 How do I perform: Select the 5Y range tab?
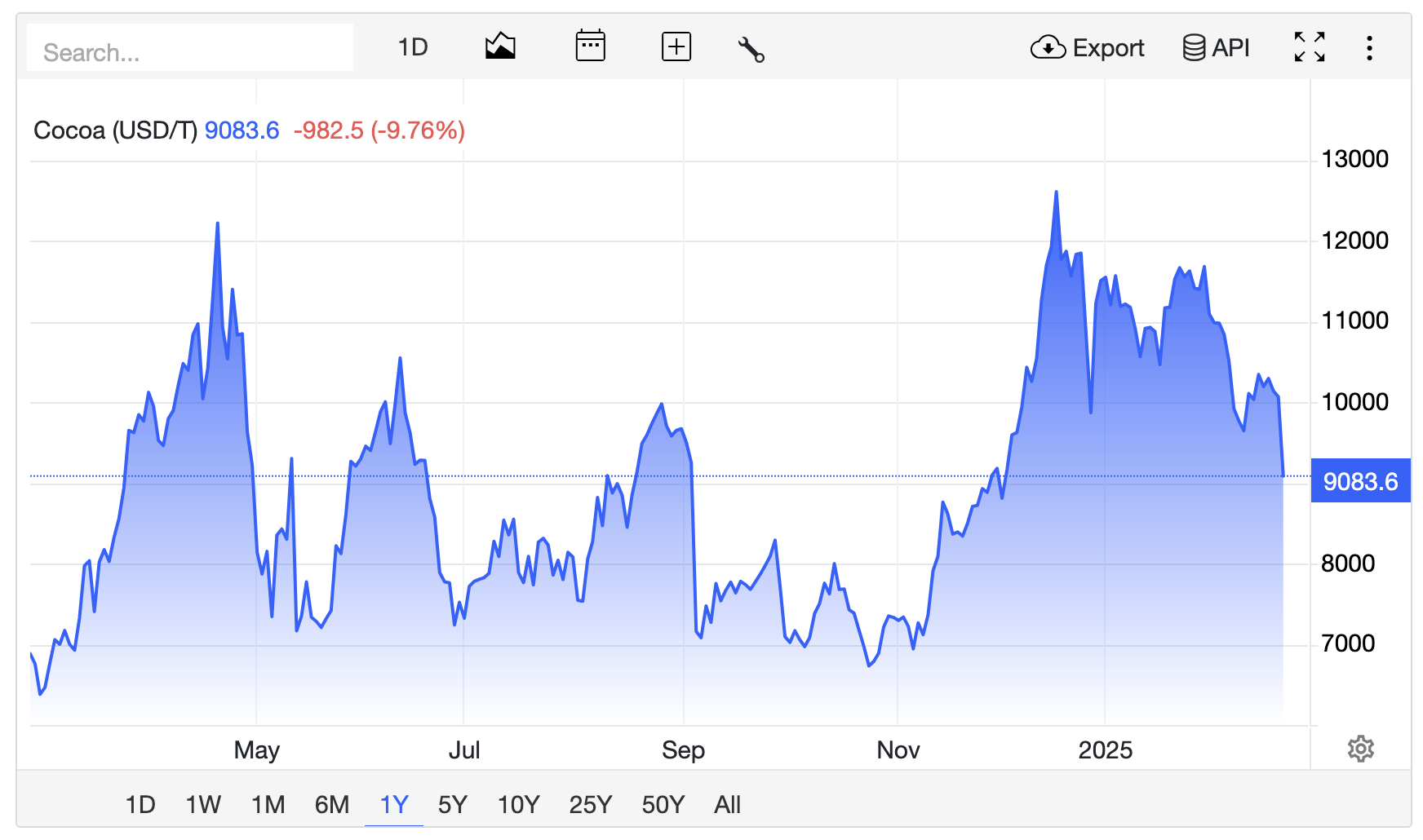[x=453, y=805]
